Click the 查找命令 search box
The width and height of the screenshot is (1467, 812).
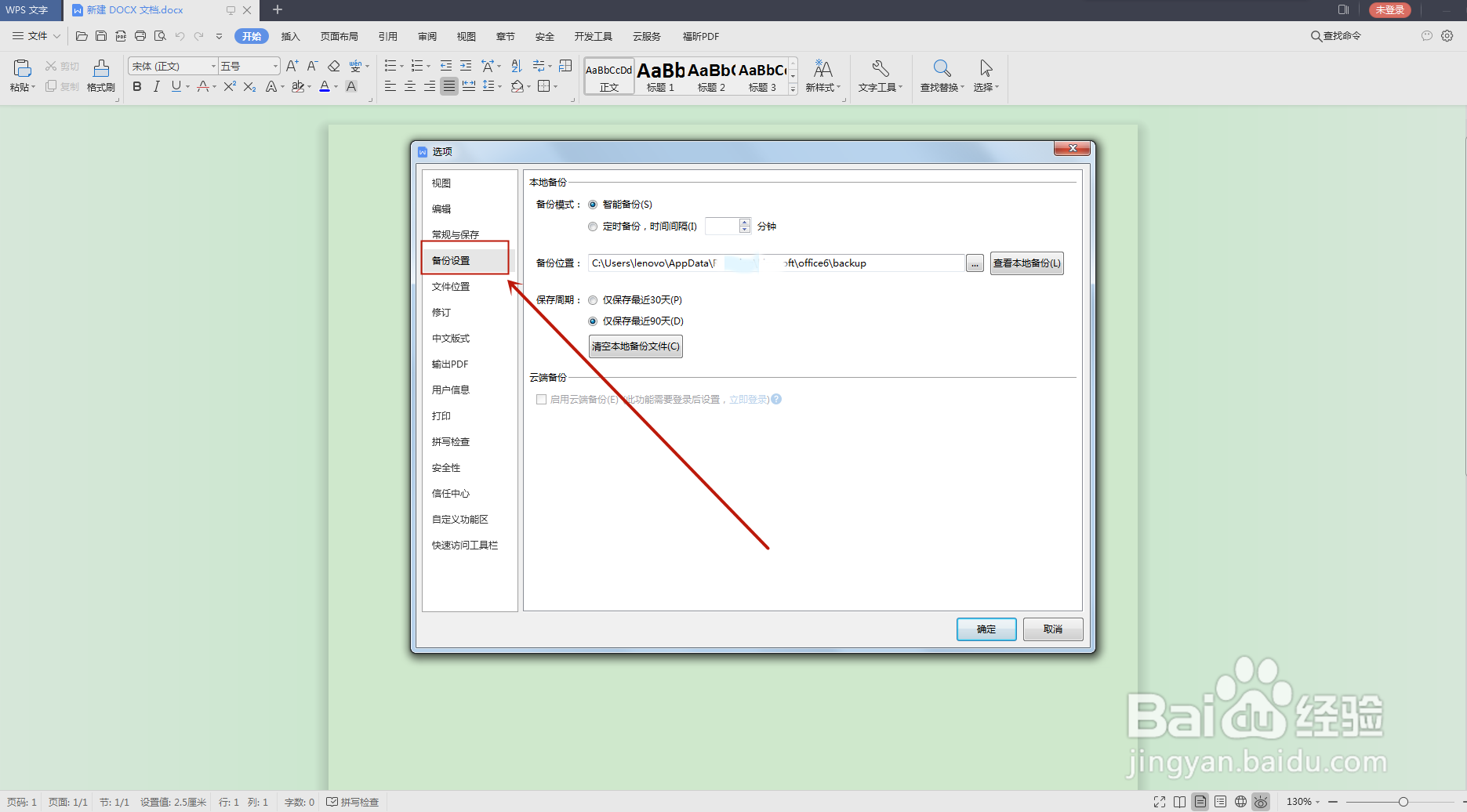[x=1337, y=36]
